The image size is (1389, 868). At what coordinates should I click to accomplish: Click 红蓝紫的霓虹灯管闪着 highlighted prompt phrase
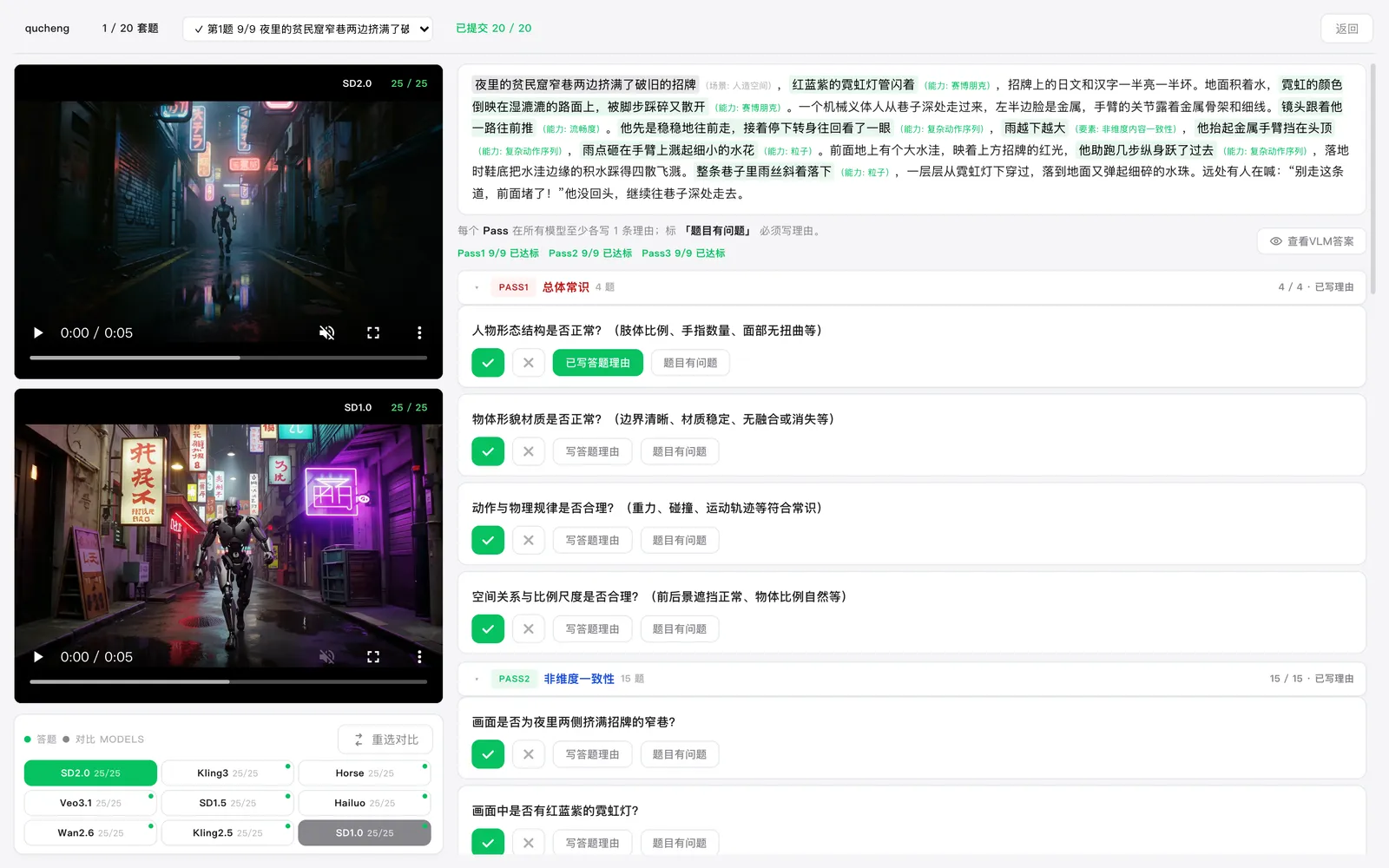853,84
